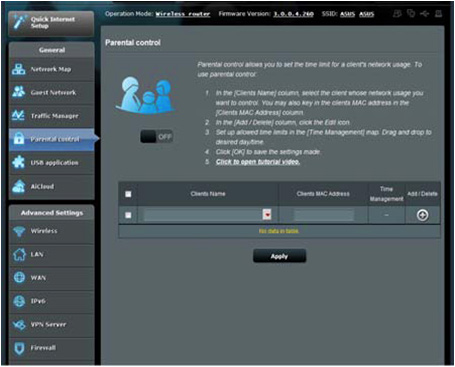
Task: Click the Firewall shield icon
Action: [x=19, y=348]
